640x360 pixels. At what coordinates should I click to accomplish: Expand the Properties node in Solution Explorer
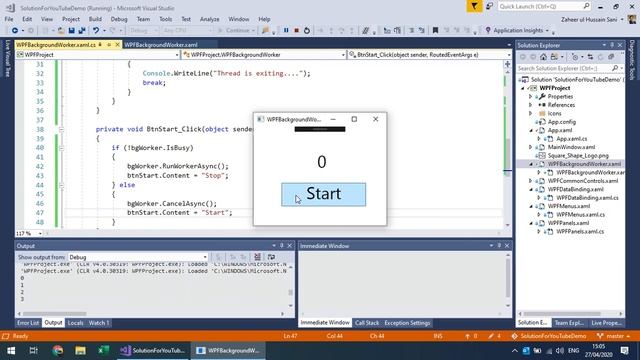531,96
